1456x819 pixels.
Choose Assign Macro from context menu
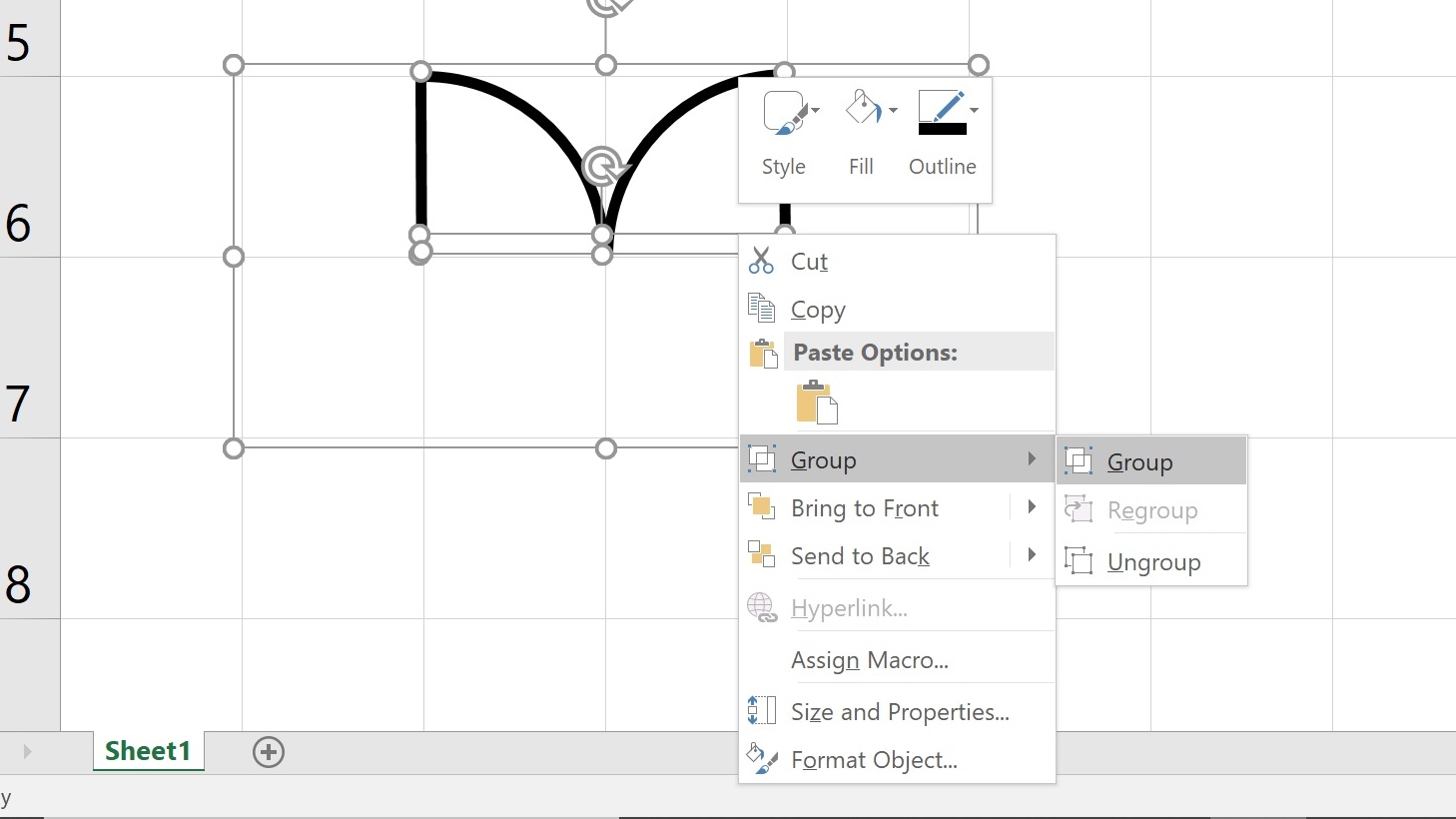(897, 659)
